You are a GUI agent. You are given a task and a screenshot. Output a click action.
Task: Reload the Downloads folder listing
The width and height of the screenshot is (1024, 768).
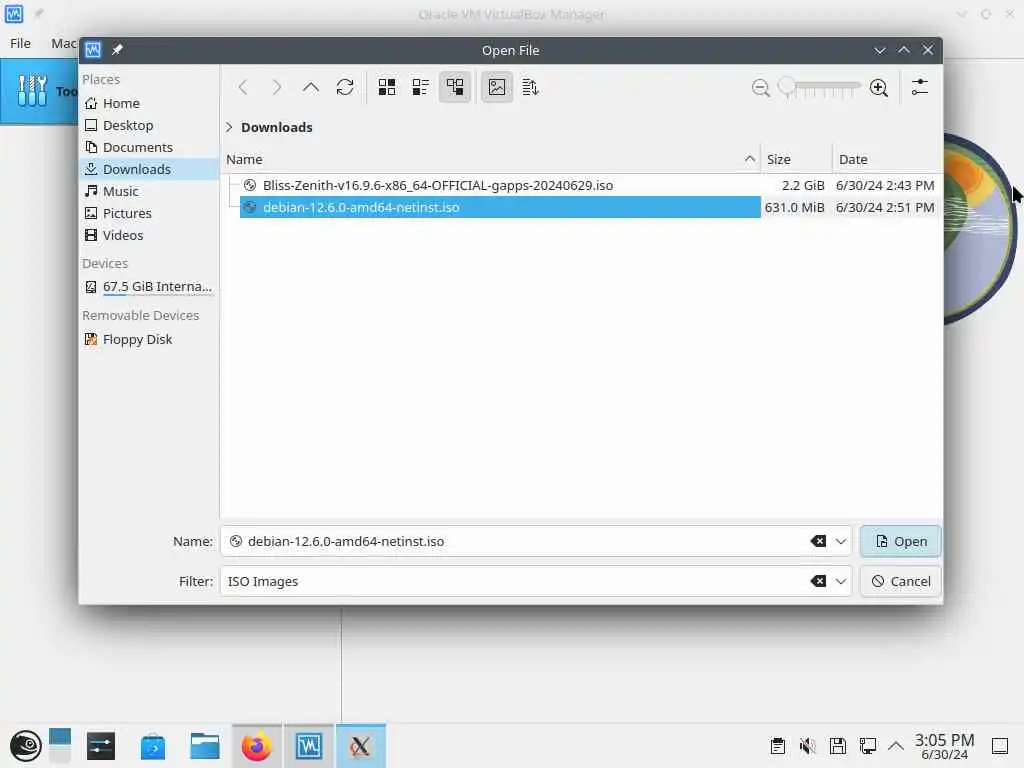(x=345, y=88)
